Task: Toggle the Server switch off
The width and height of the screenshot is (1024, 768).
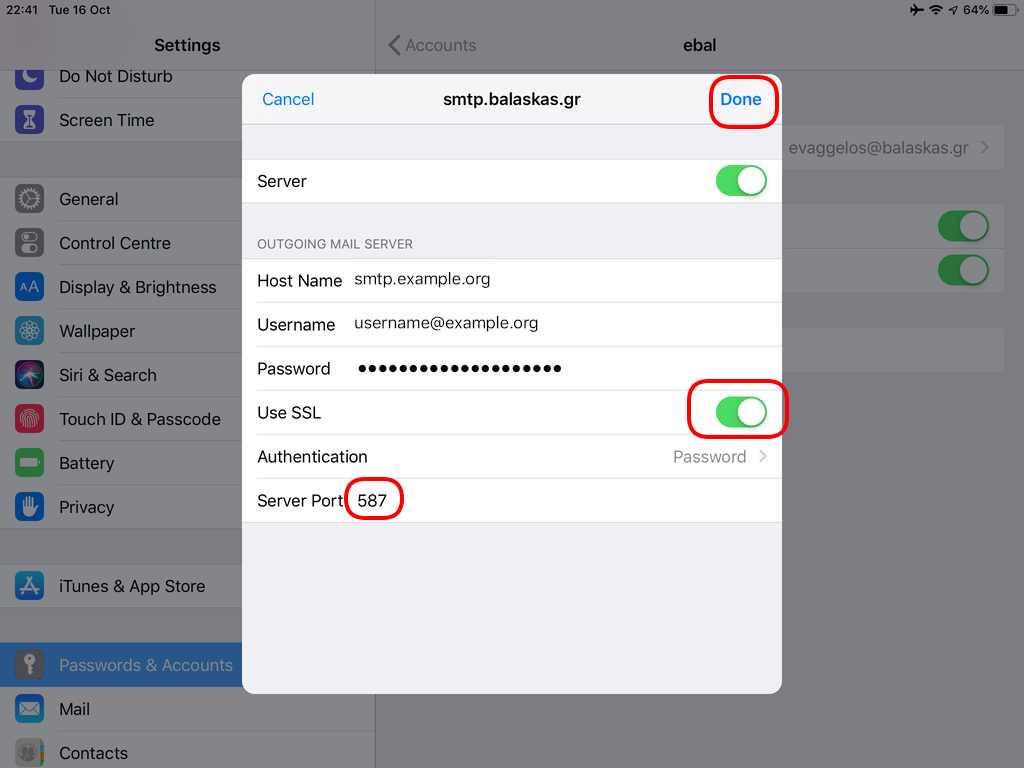Action: 741,181
